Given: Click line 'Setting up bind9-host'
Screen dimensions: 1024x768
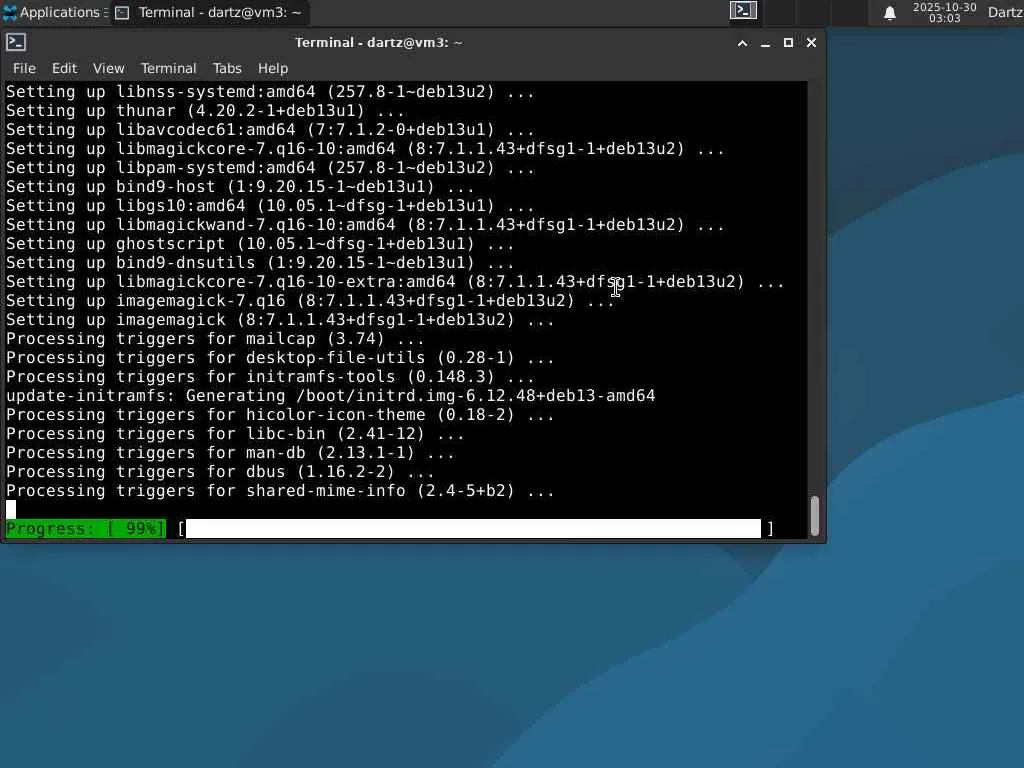Looking at the screenshot, I should pyautogui.click(x=240, y=187).
